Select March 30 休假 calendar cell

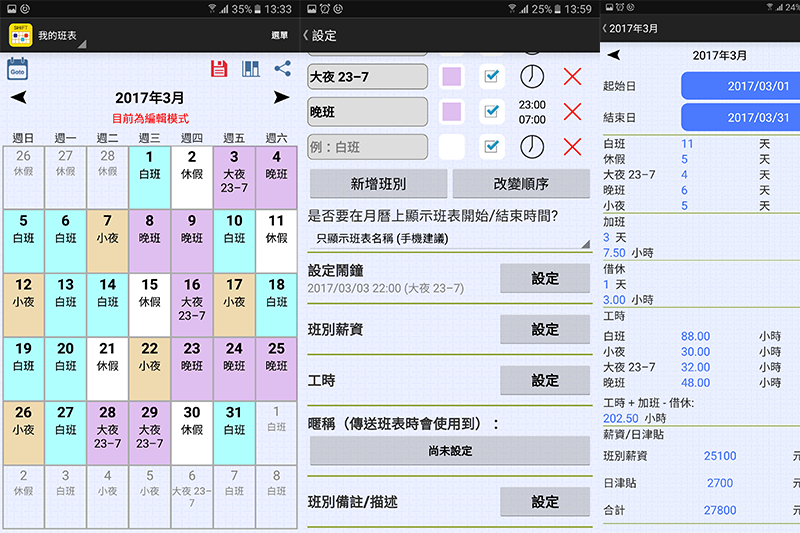click(x=192, y=433)
